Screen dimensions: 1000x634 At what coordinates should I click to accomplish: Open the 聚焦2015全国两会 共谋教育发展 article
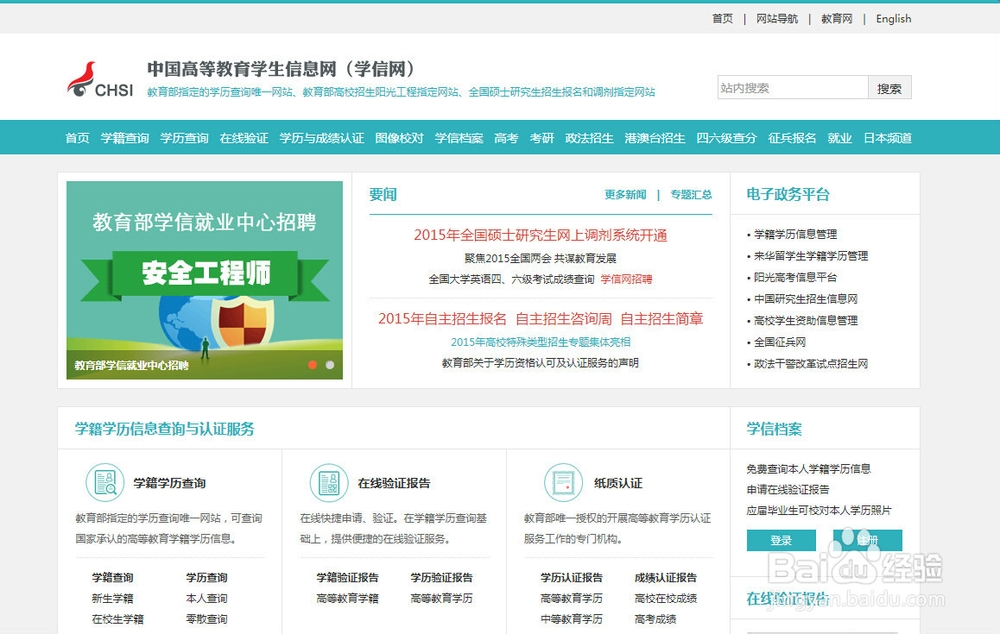click(540, 258)
